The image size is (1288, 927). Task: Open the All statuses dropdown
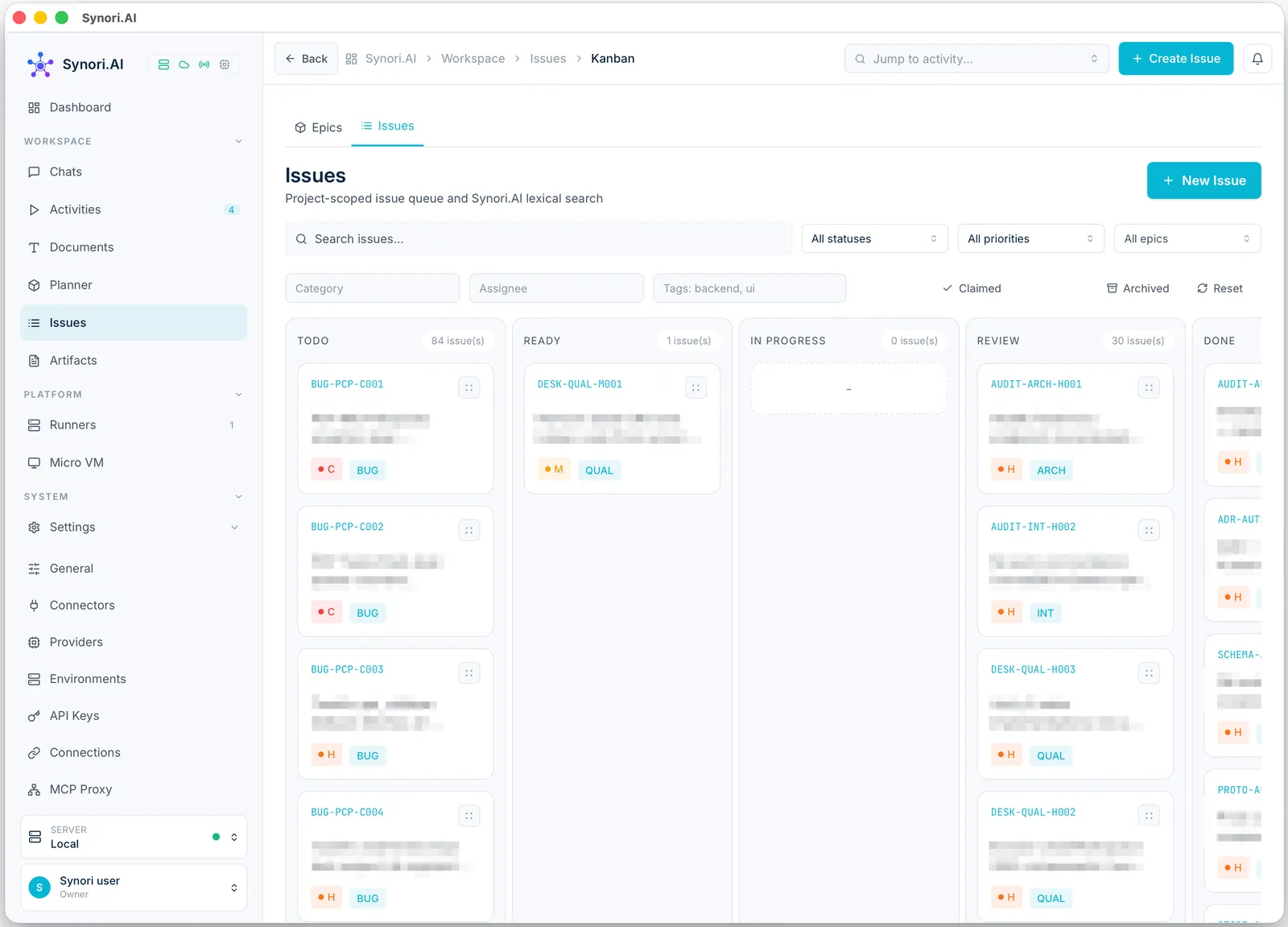point(874,238)
